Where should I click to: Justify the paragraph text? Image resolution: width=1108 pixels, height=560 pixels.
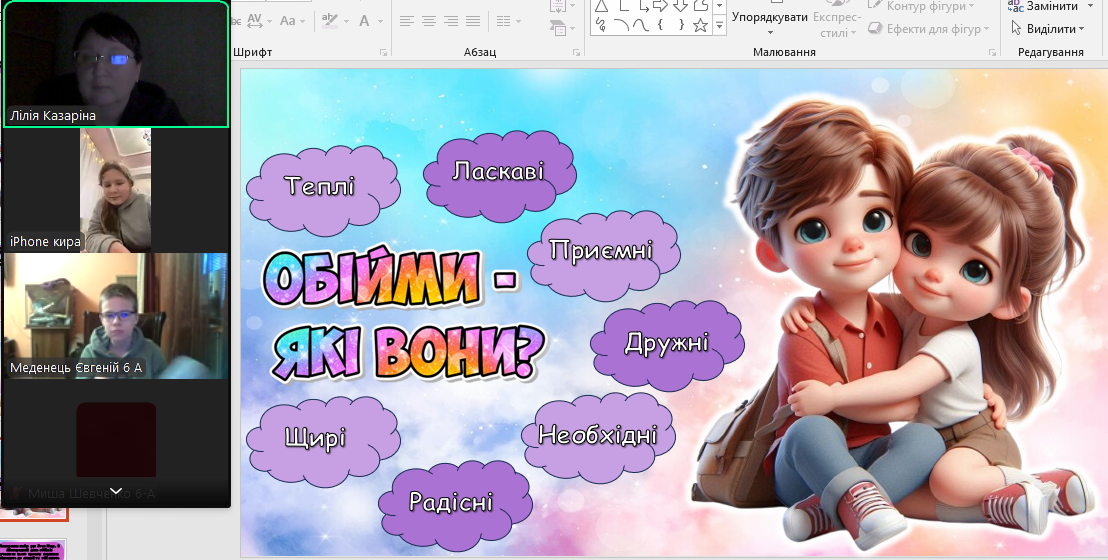pyautogui.click(x=474, y=21)
